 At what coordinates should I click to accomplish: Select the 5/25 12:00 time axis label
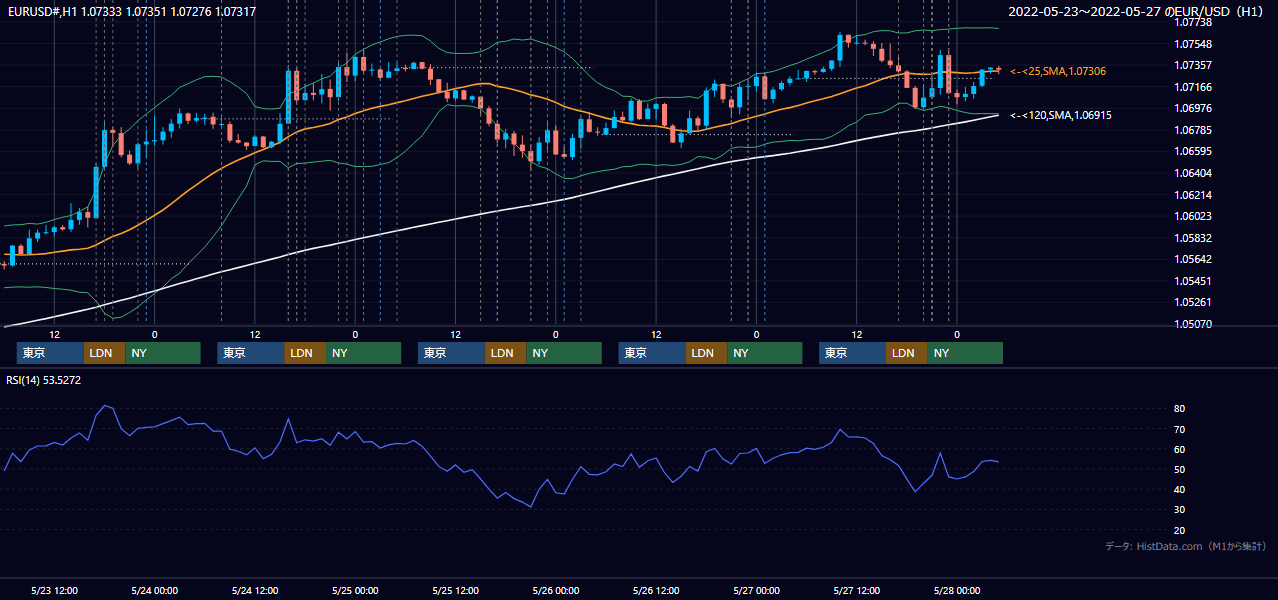pyautogui.click(x=456, y=590)
